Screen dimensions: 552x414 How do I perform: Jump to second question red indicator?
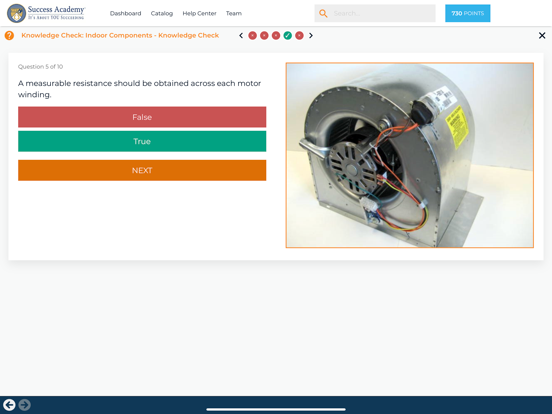pos(264,36)
